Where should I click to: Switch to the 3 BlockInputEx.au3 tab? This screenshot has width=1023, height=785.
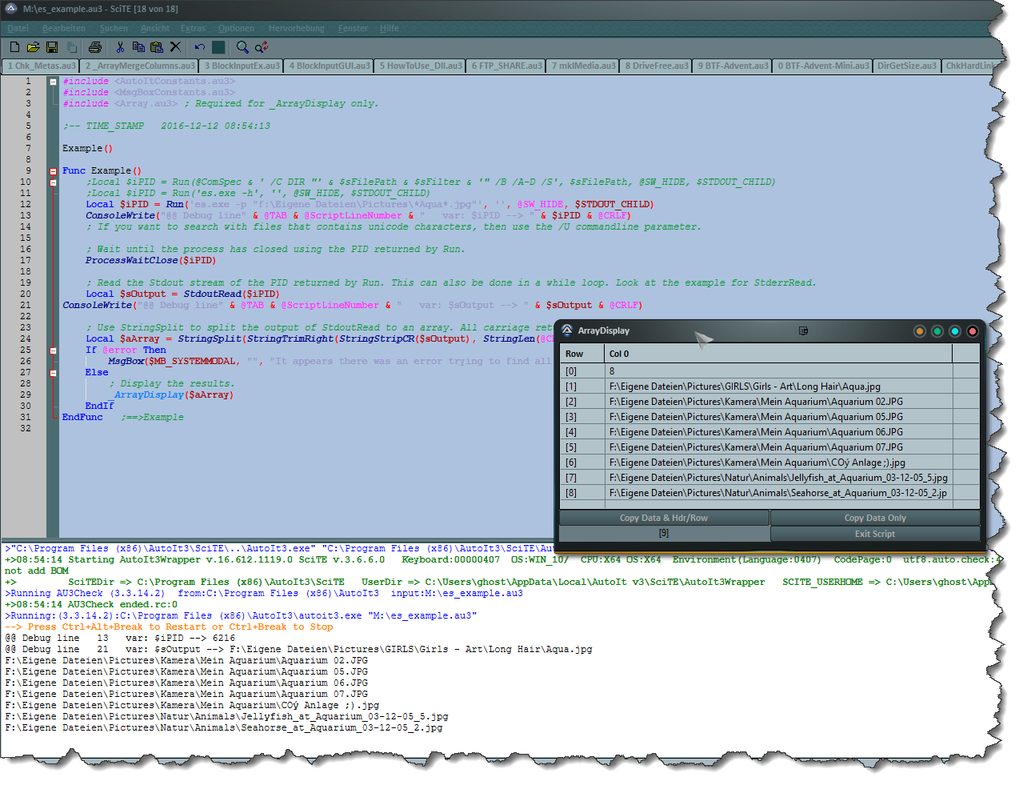[x=242, y=66]
